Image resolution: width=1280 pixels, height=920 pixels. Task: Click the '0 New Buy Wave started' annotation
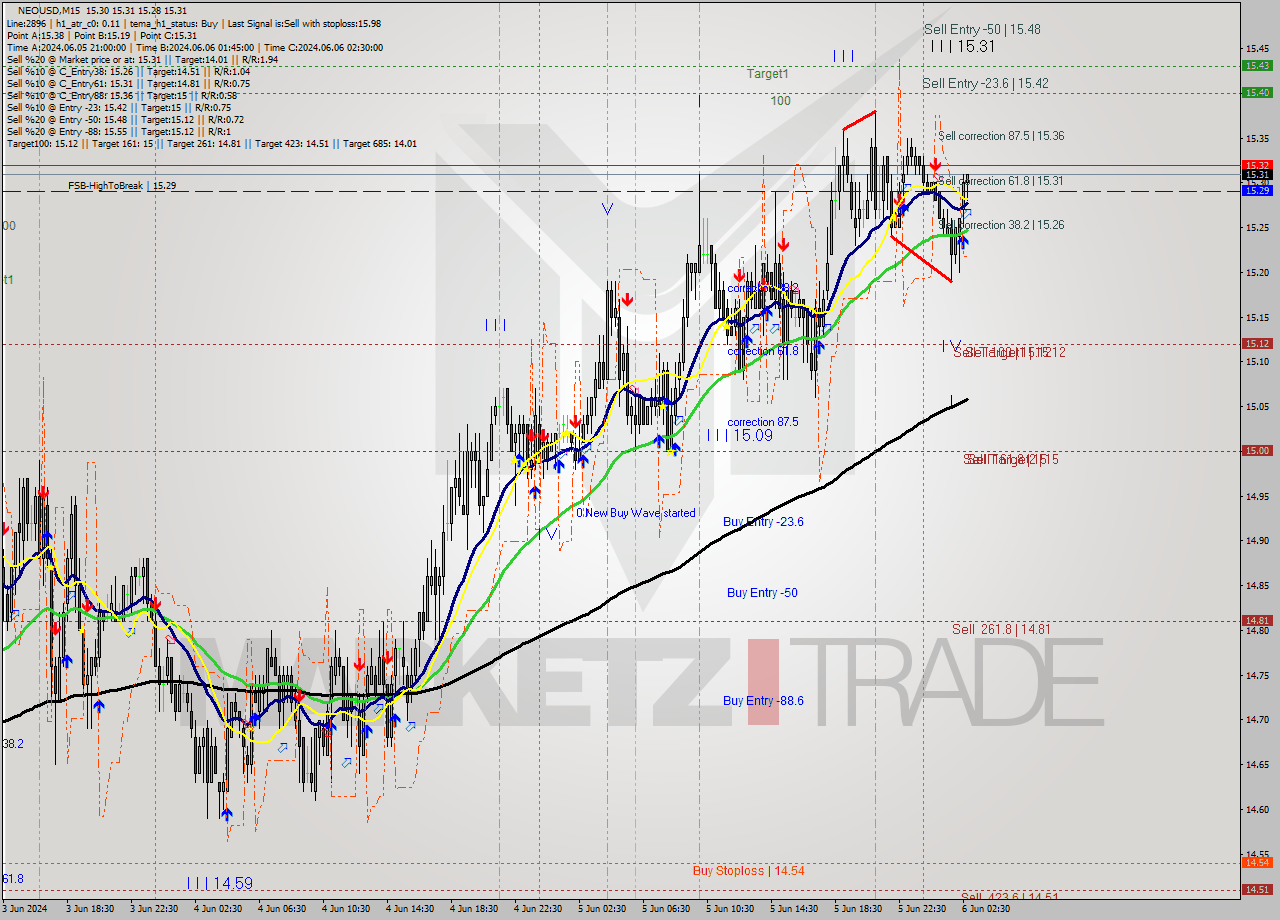click(x=635, y=513)
